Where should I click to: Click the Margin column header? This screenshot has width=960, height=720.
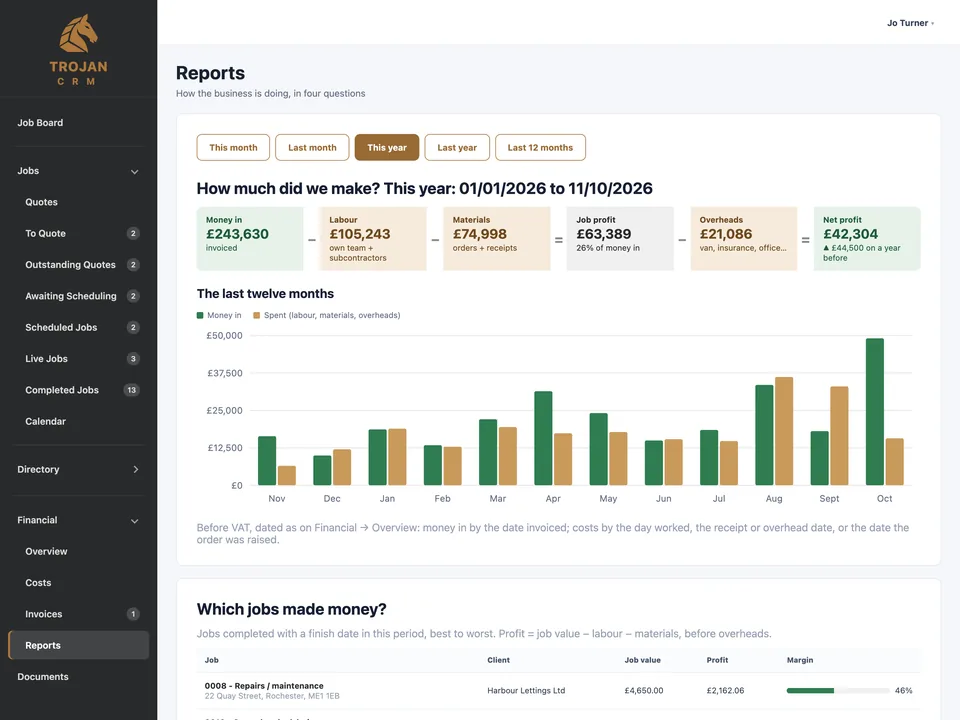[x=800, y=660]
